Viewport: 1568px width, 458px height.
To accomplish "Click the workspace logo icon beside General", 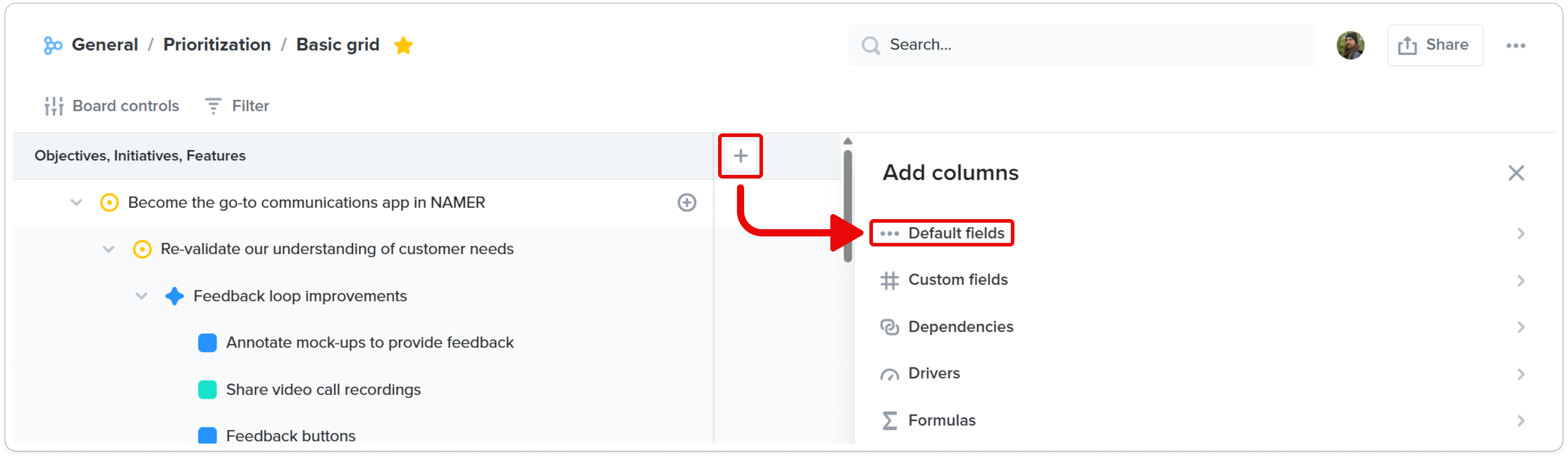I will tap(53, 45).
